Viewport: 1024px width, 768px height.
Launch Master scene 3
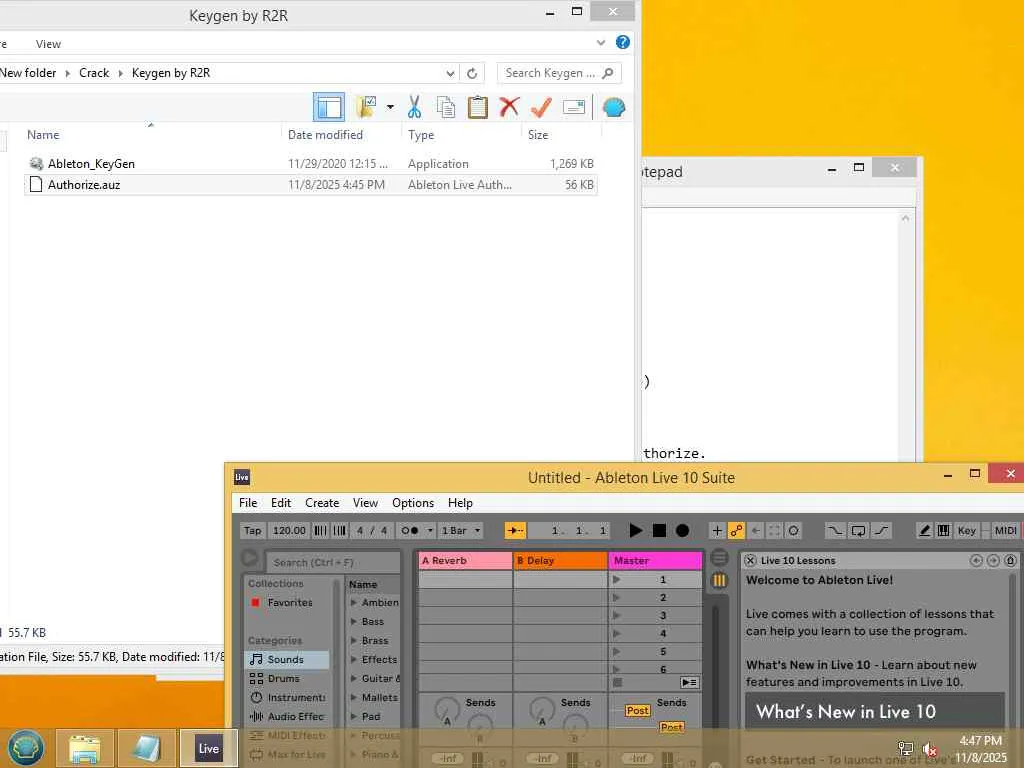click(x=616, y=615)
